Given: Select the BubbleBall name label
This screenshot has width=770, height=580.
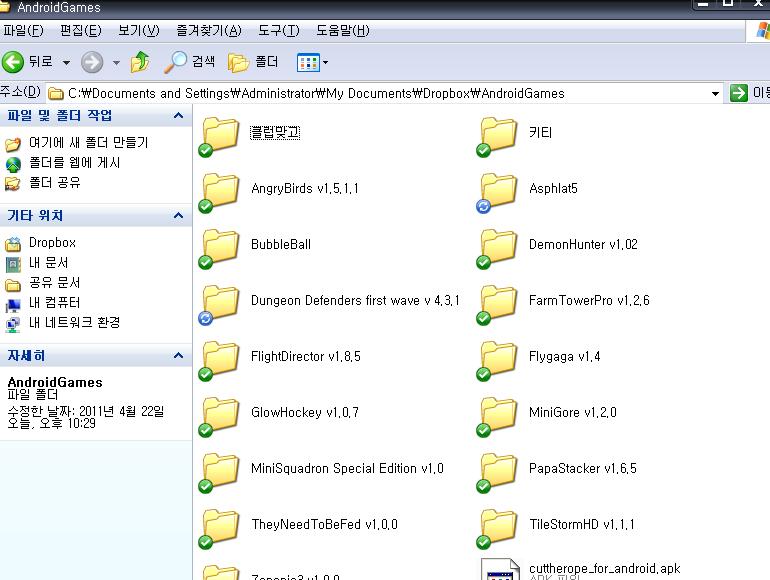Looking at the screenshot, I should (x=280, y=245).
